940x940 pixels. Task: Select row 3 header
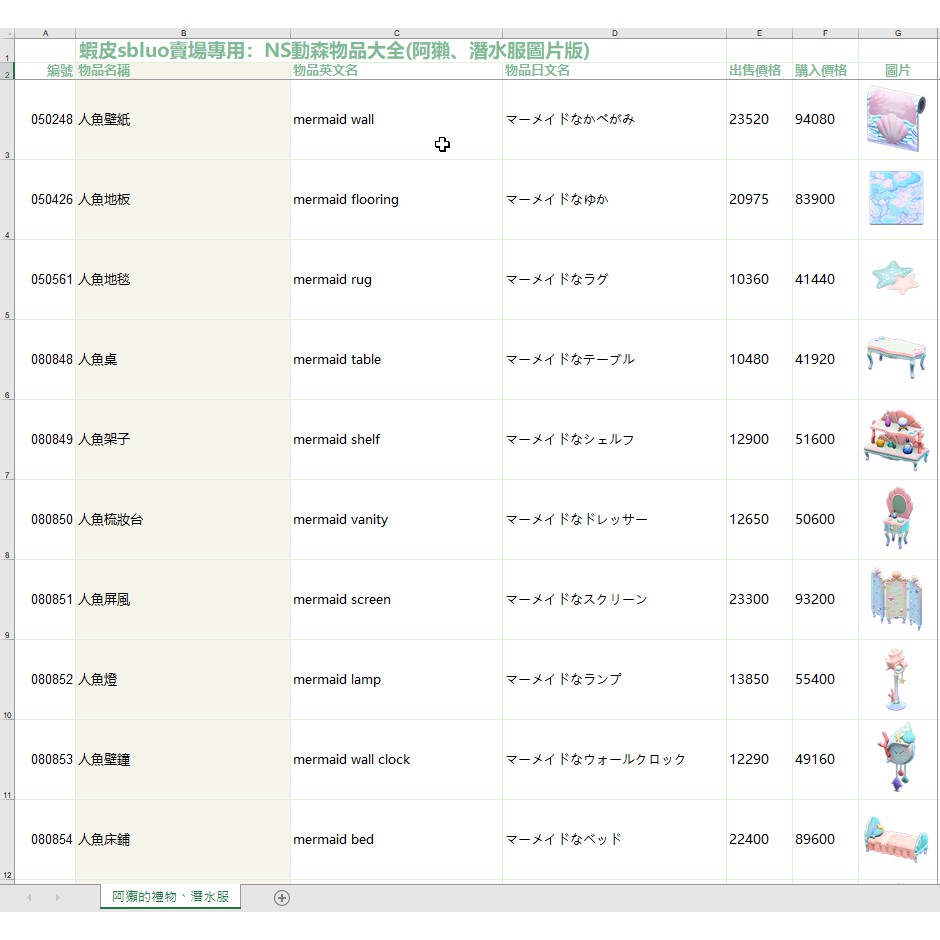tap(7, 120)
